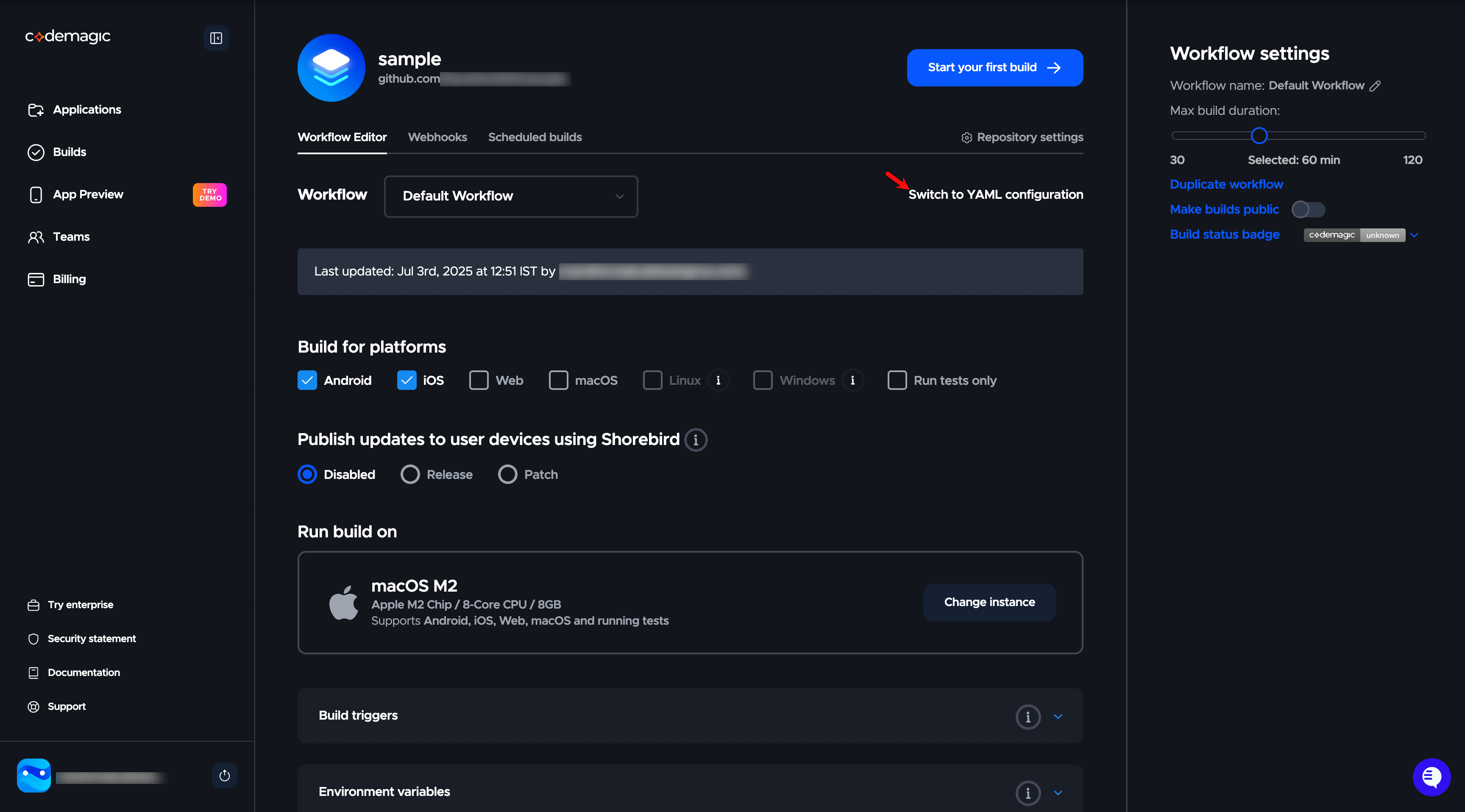Click Start your first build button

click(x=994, y=68)
